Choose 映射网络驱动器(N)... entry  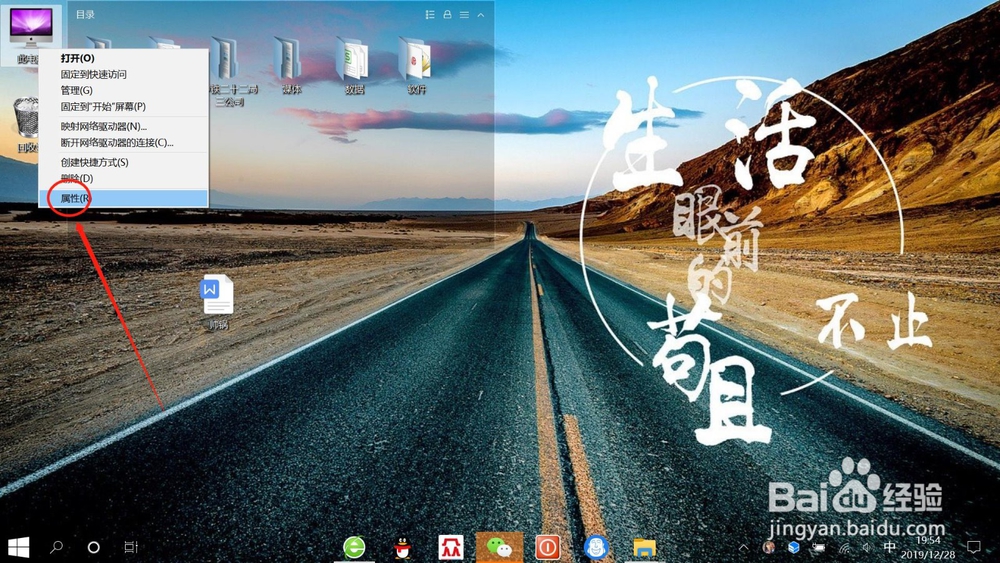(x=124, y=126)
